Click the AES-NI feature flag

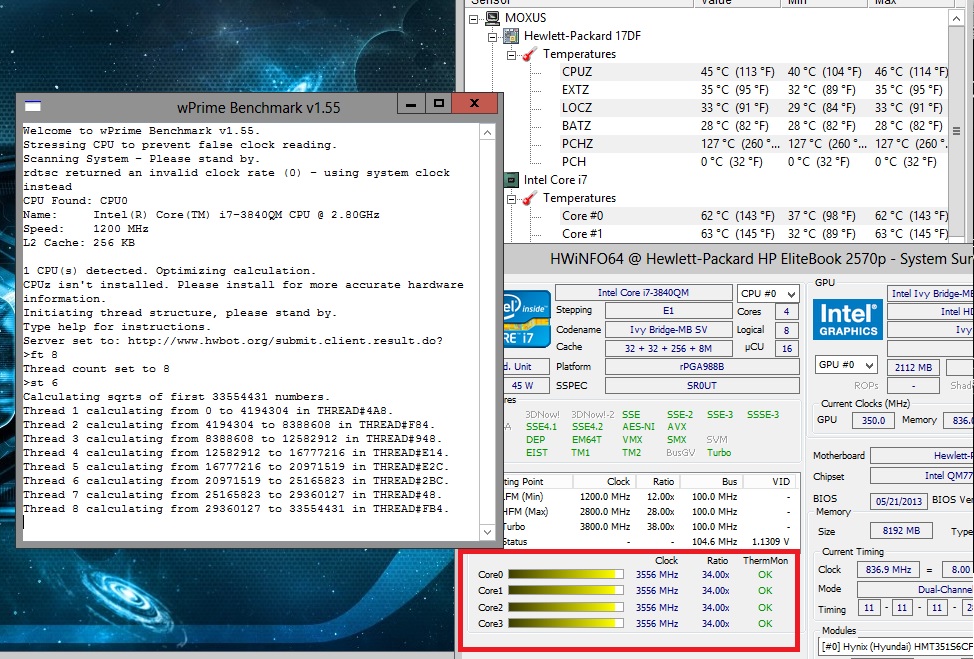[x=638, y=427]
